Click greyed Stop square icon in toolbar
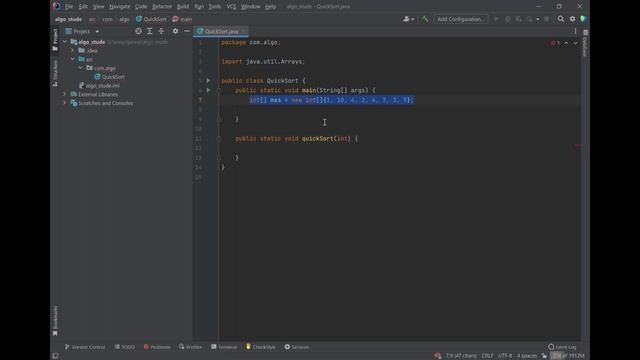Screen dimensions: 640x360 547,19
